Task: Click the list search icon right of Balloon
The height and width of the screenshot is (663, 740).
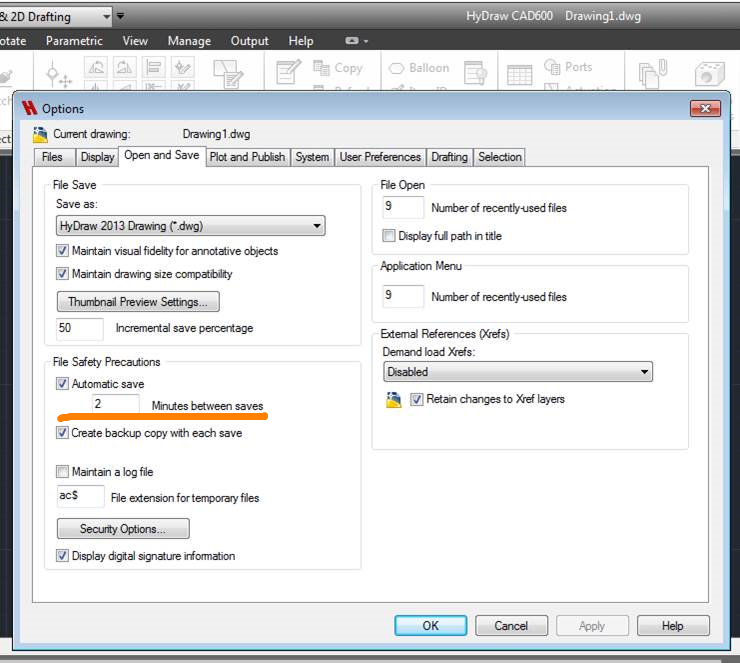Action: pyautogui.click(x=475, y=73)
